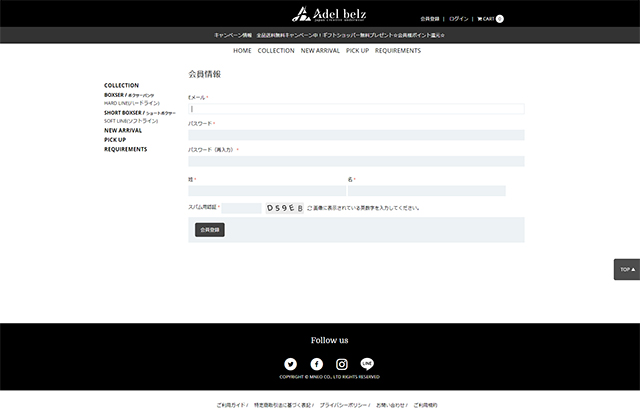Viewport: 640px width, 420px height.
Task: Select PICK UP in the sidebar
Action: click(115, 140)
